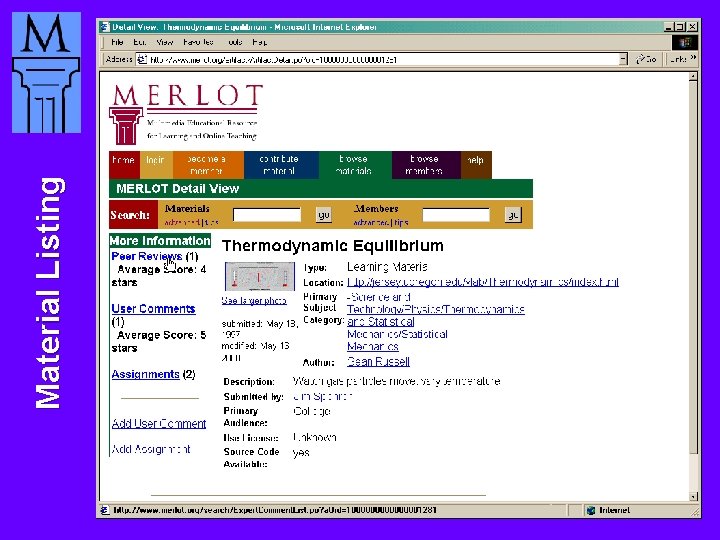Image resolution: width=720 pixels, height=540 pixels.
Task: Go to the home navigation tab
Action: (124, 165)
